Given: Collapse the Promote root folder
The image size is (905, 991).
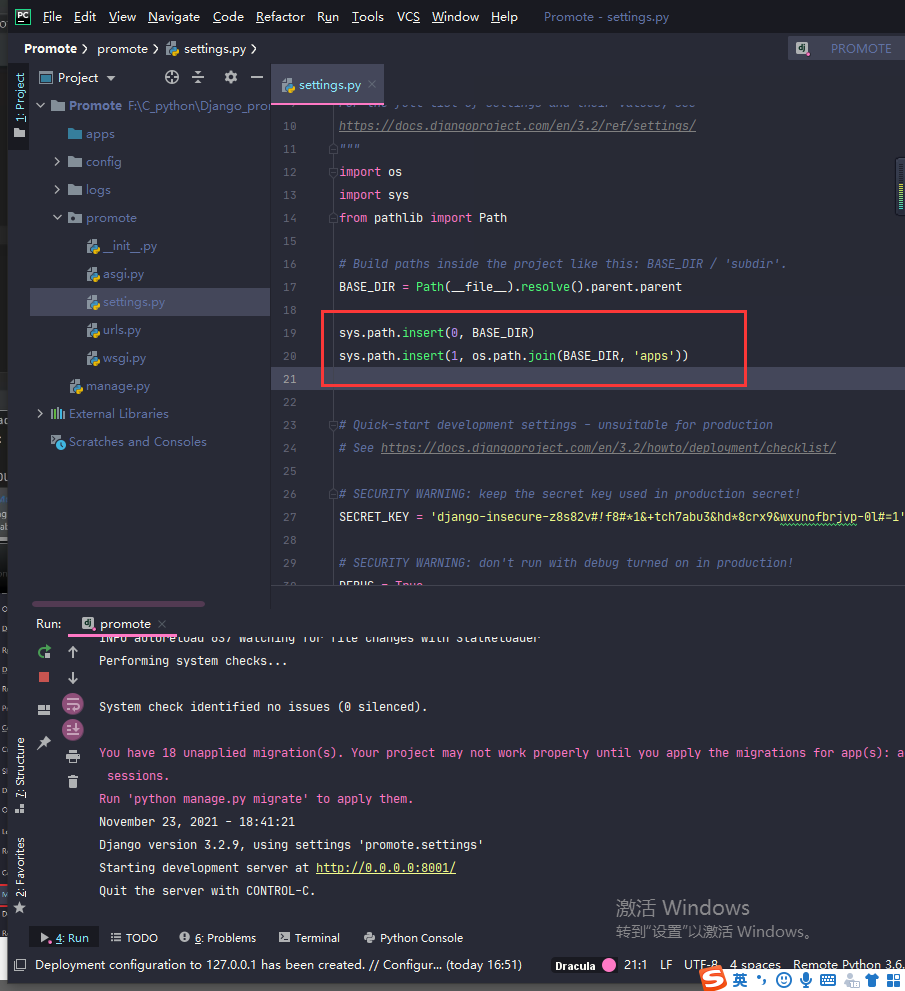Looking at the screenshot, I should [x=41, y=106].
